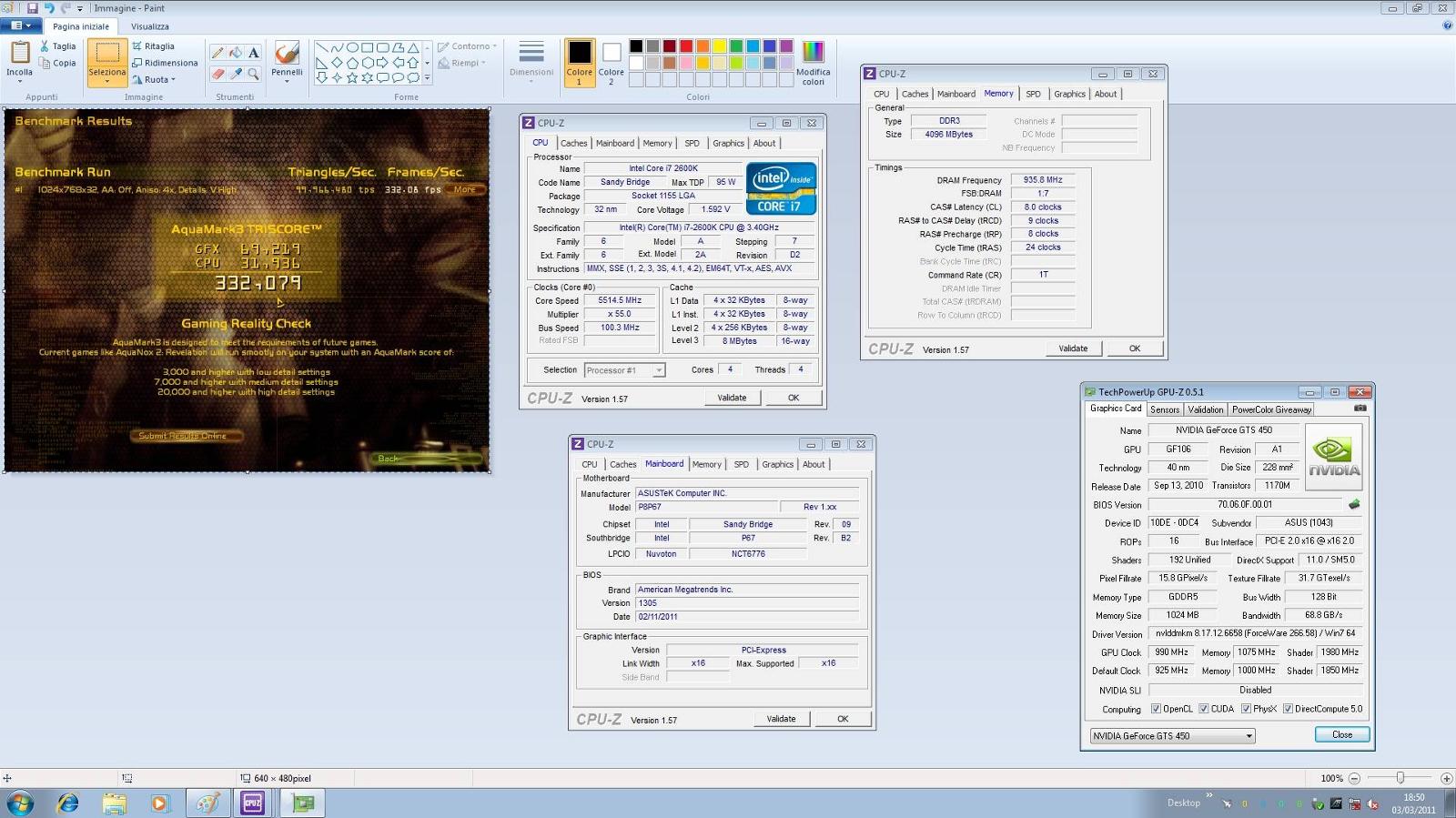The height and width of the screenshot is (818, 1456).
Task: Open the Processor #1 selection dropdown
Action: coord(658,370)
